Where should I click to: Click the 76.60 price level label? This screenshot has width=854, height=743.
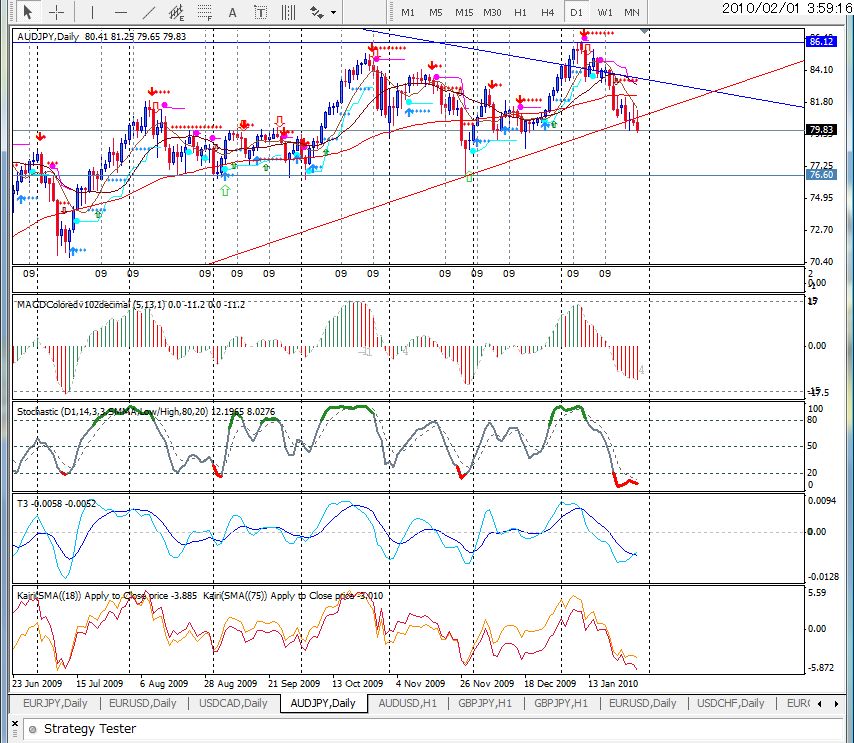point(821,175)
